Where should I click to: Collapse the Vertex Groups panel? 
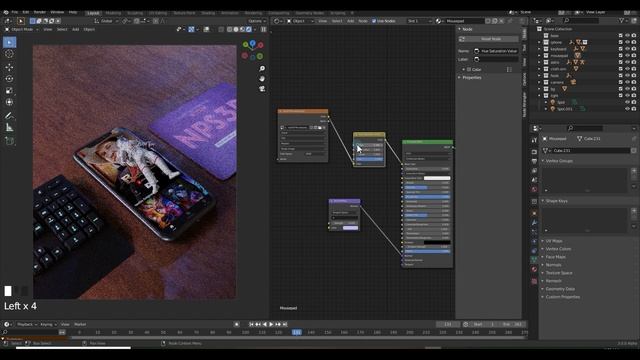pos(559,161)
